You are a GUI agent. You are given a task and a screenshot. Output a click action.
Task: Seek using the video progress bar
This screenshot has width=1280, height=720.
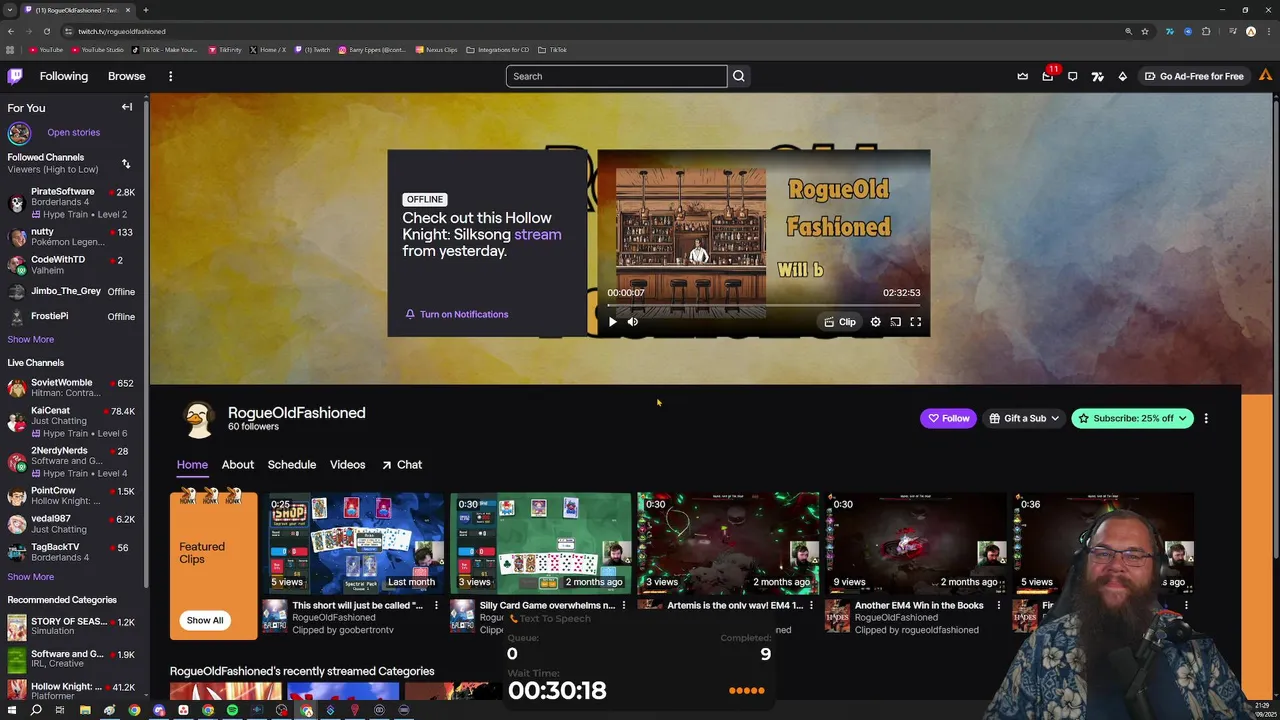pyautogui.click(x=764, y=305)
